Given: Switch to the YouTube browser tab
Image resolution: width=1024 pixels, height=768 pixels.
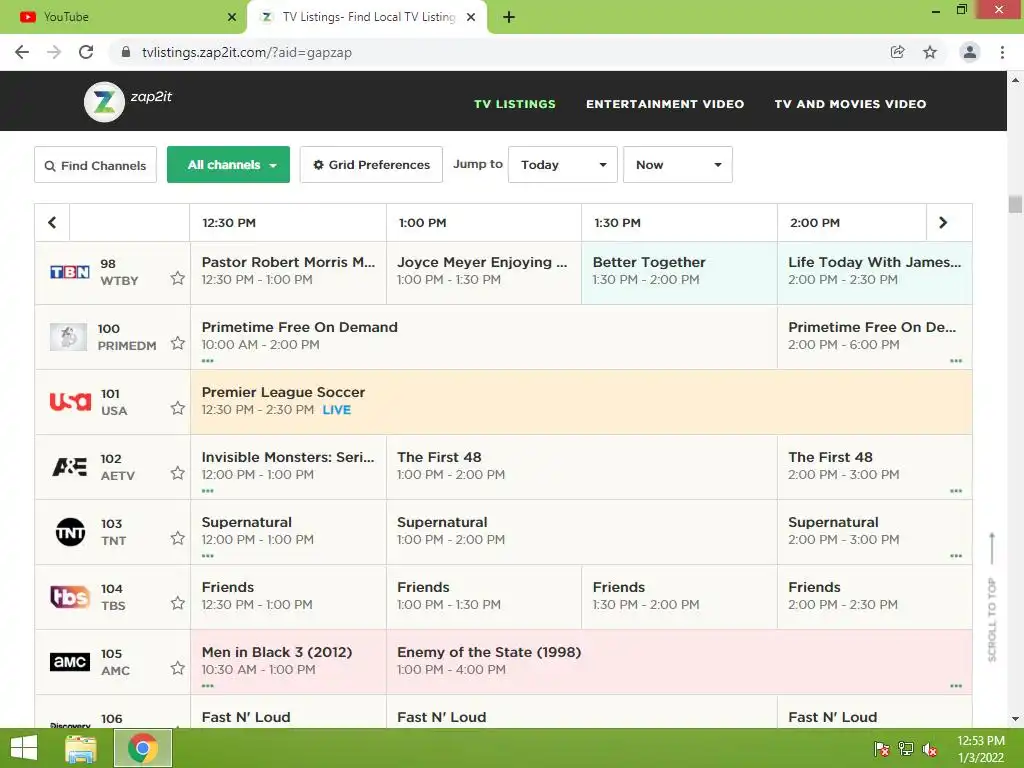Looking at the screenshot, I should point(123,17).
